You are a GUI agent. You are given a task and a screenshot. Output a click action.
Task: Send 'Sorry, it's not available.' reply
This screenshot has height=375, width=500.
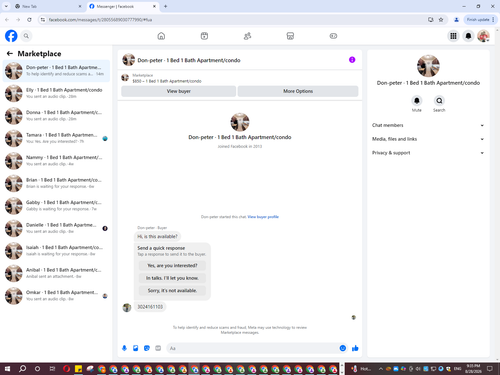click(x=172, y=291)
